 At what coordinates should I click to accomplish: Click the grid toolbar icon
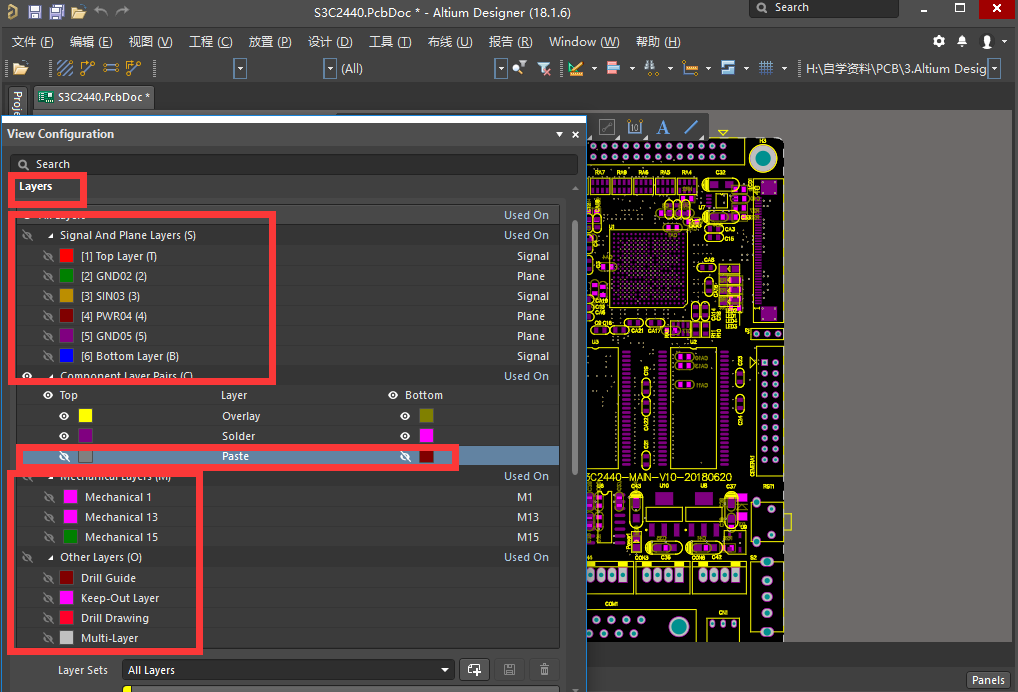[766, 68]
